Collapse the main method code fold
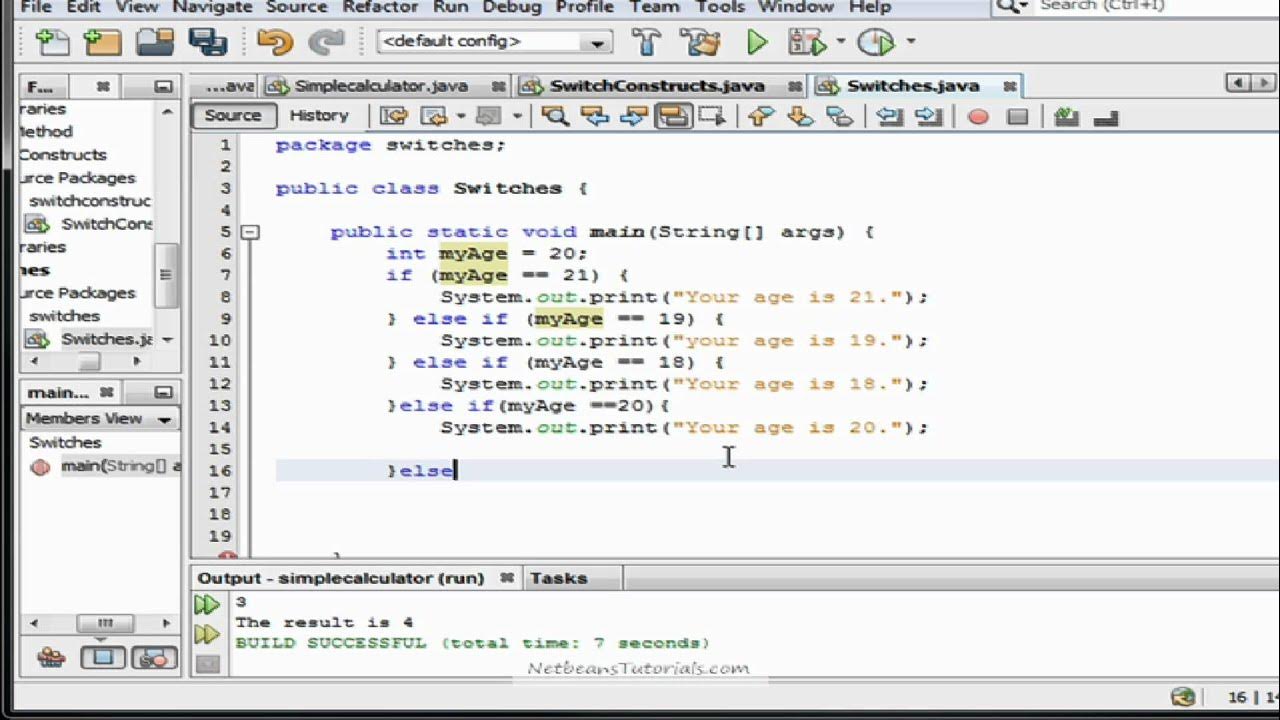 point(250,232)
